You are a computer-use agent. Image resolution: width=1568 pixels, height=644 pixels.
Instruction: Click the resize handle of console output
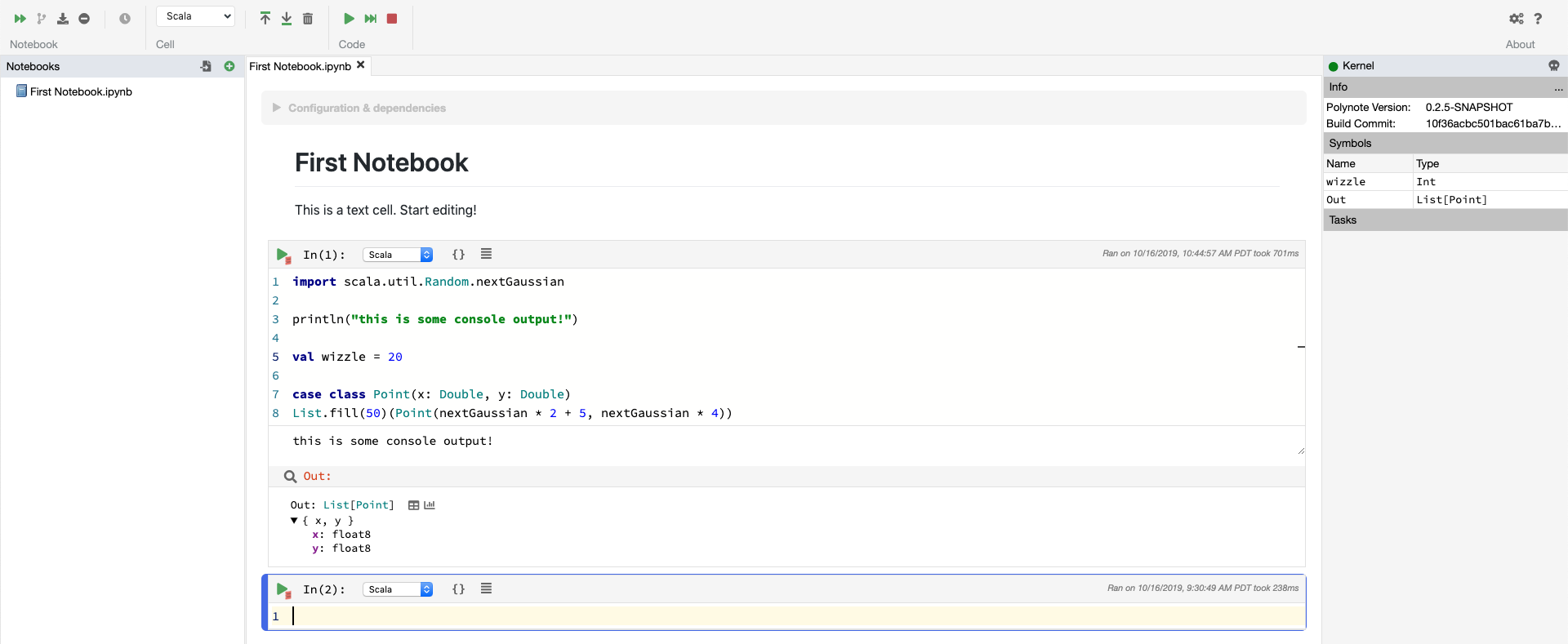click(x=1300, y=451)
